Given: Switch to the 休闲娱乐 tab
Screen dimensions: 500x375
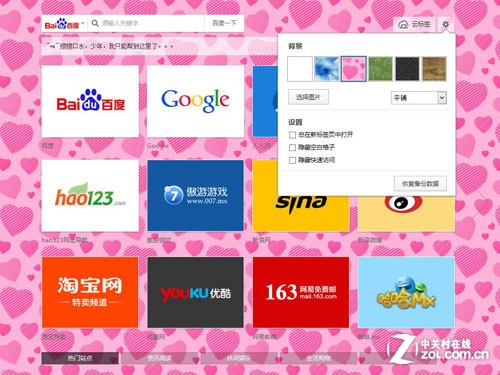Looking at the screenshot, I should point(239,358).
